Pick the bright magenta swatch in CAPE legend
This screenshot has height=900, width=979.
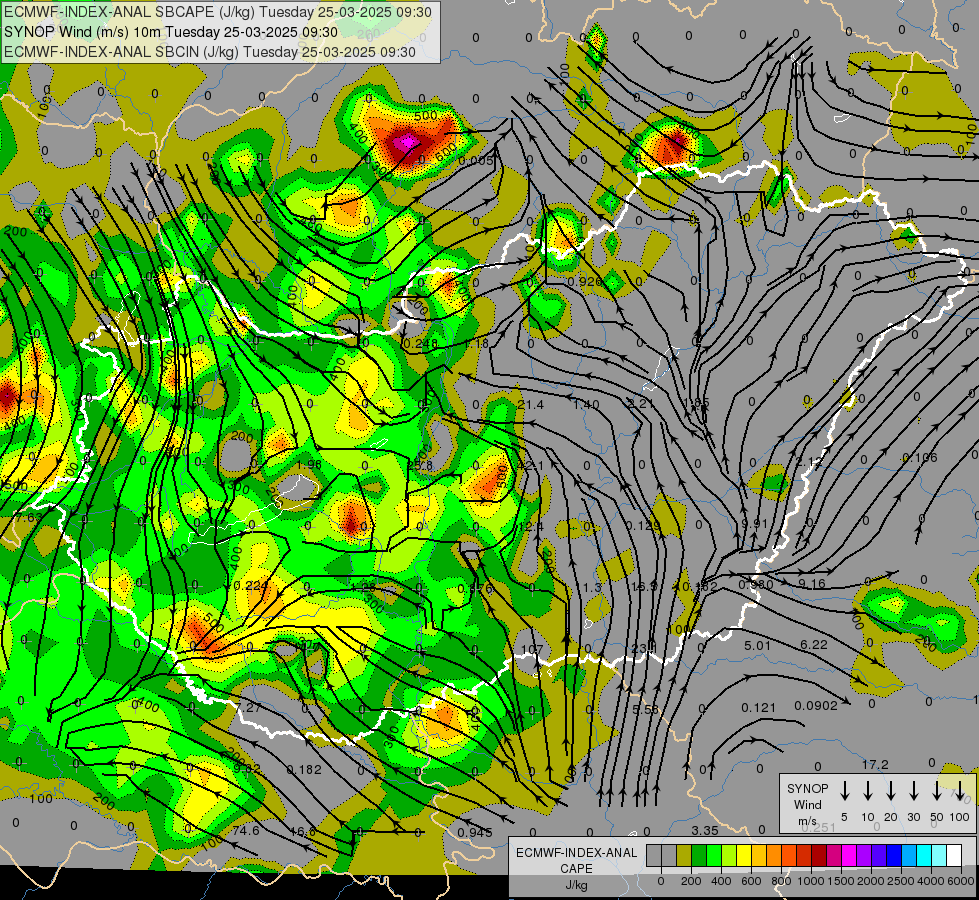pyautogui.click(x=849, y=855)
